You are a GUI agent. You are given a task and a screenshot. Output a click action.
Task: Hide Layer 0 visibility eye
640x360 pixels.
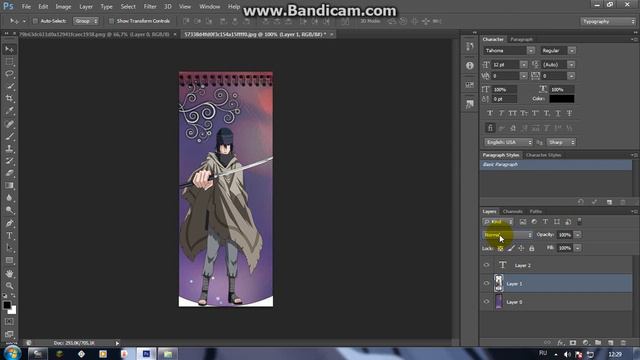tap(486, 302)
